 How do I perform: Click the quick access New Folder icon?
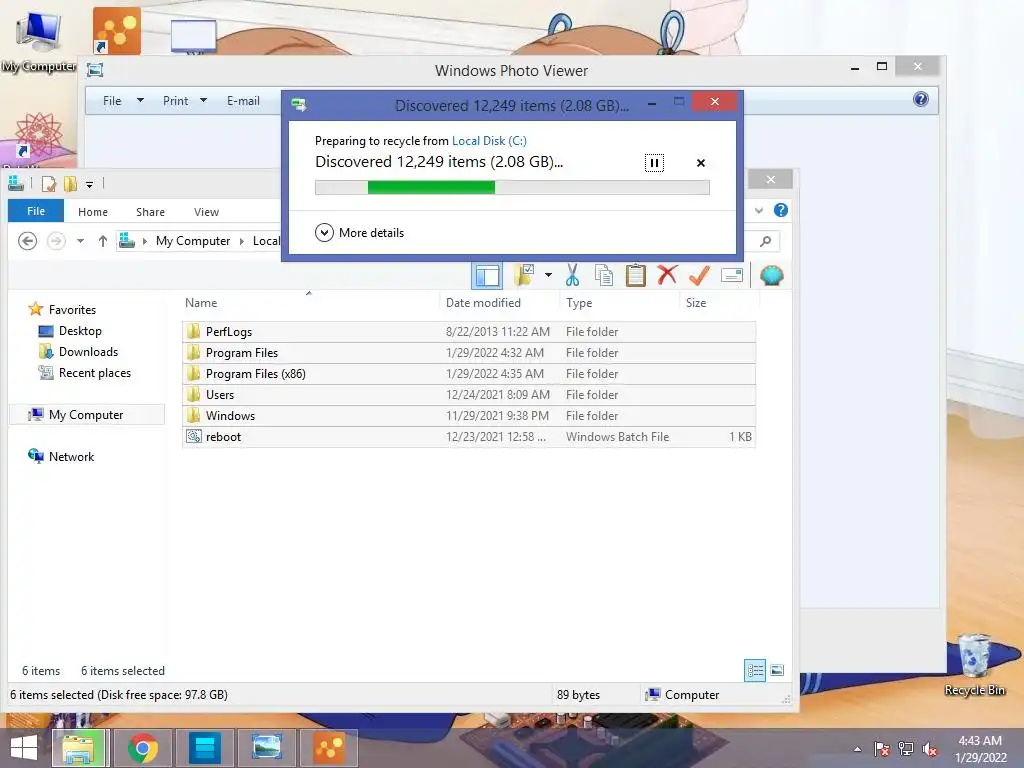70,184
